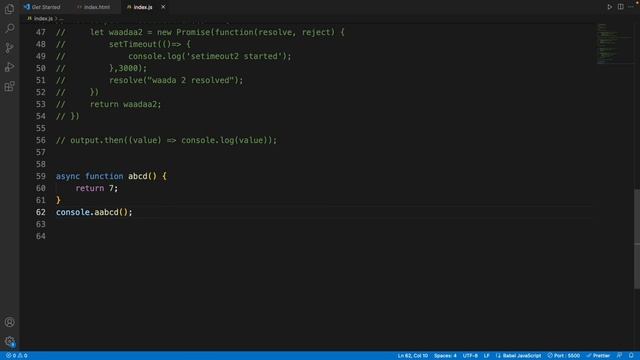640x360 pixels.
Task: Click line number 59 in gutter
Action: pyautogui.click(x=40, y=176)
